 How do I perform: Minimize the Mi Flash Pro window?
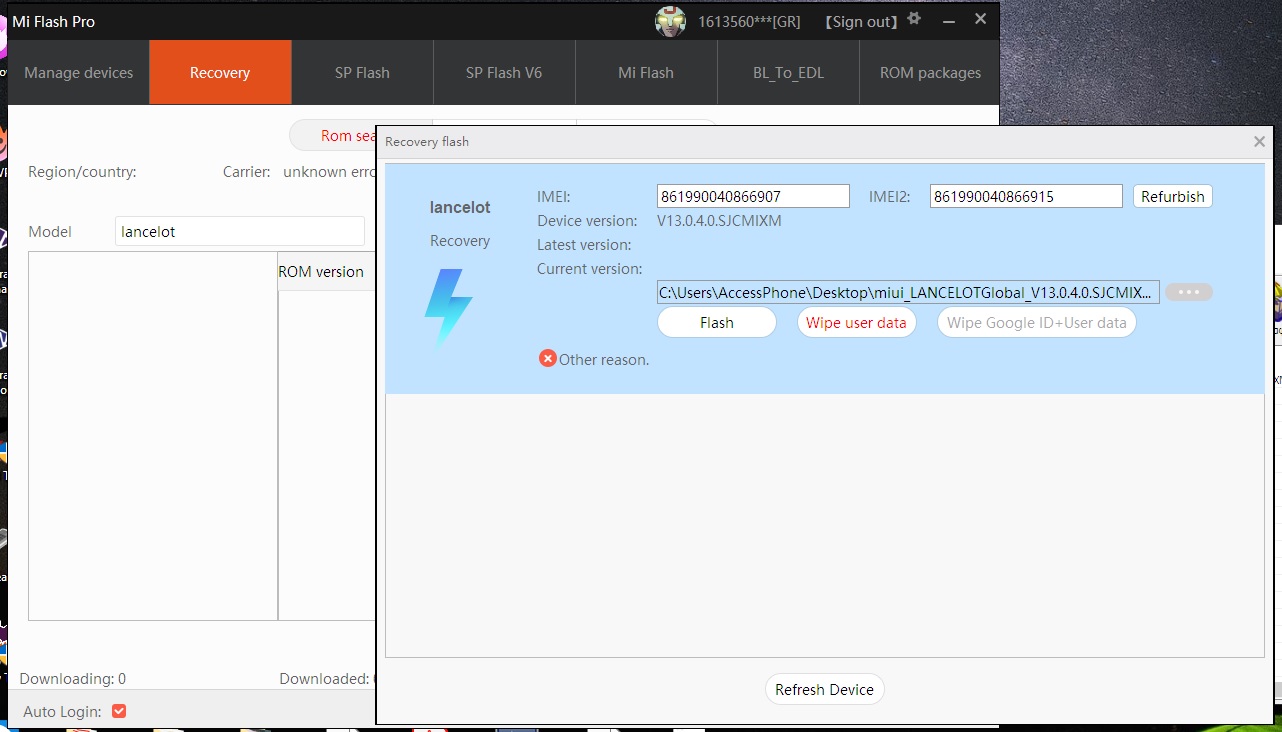pyautogui.click(x=948, y=21)
